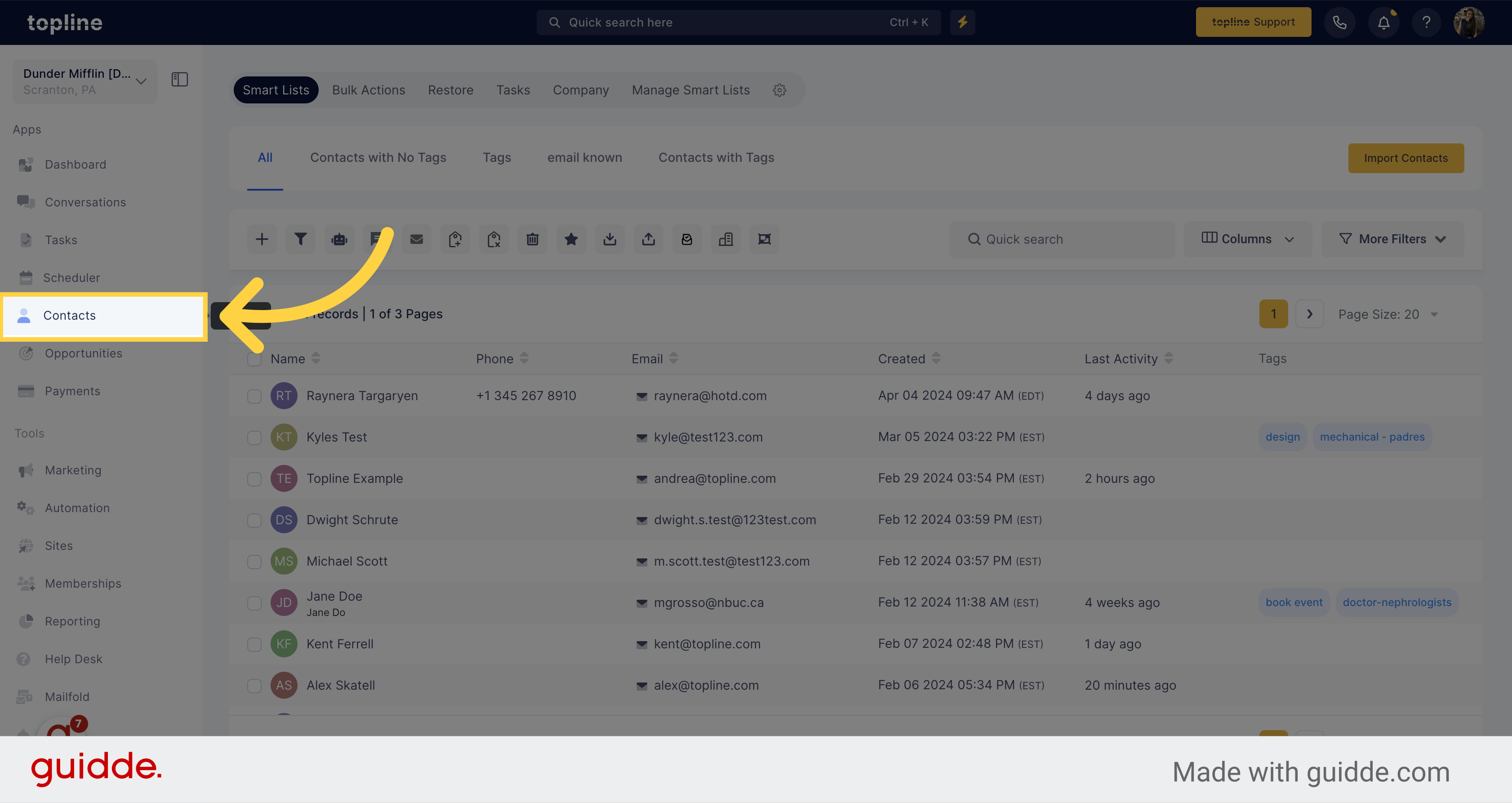Switch to Bulk Actions tab
This screenshot has height=803, width=1512.
(x=369, y=90)
